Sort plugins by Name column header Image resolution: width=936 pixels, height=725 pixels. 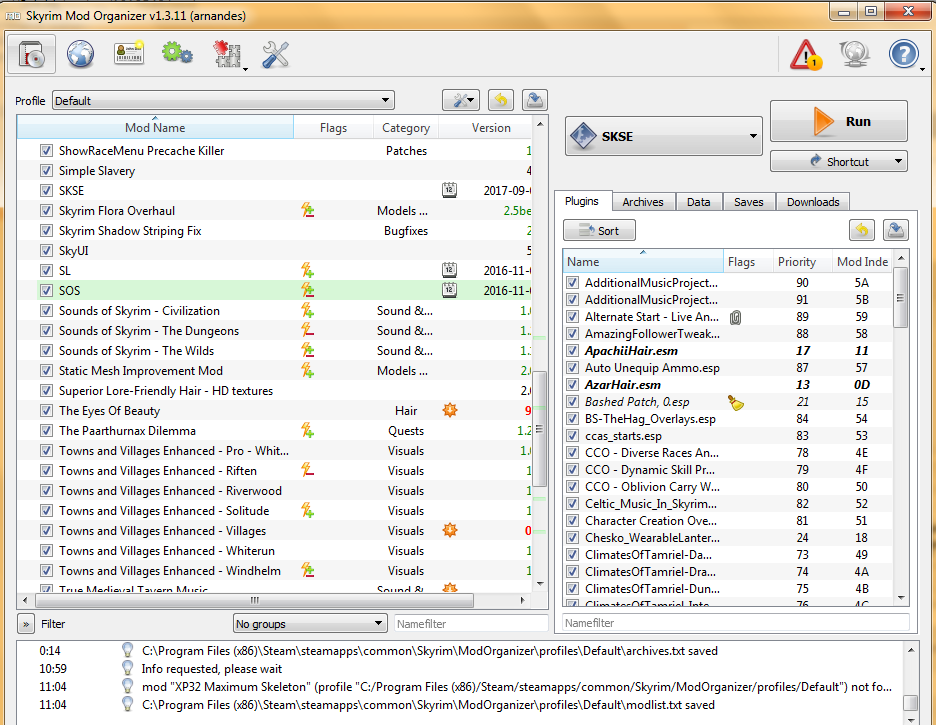(644, 261)
